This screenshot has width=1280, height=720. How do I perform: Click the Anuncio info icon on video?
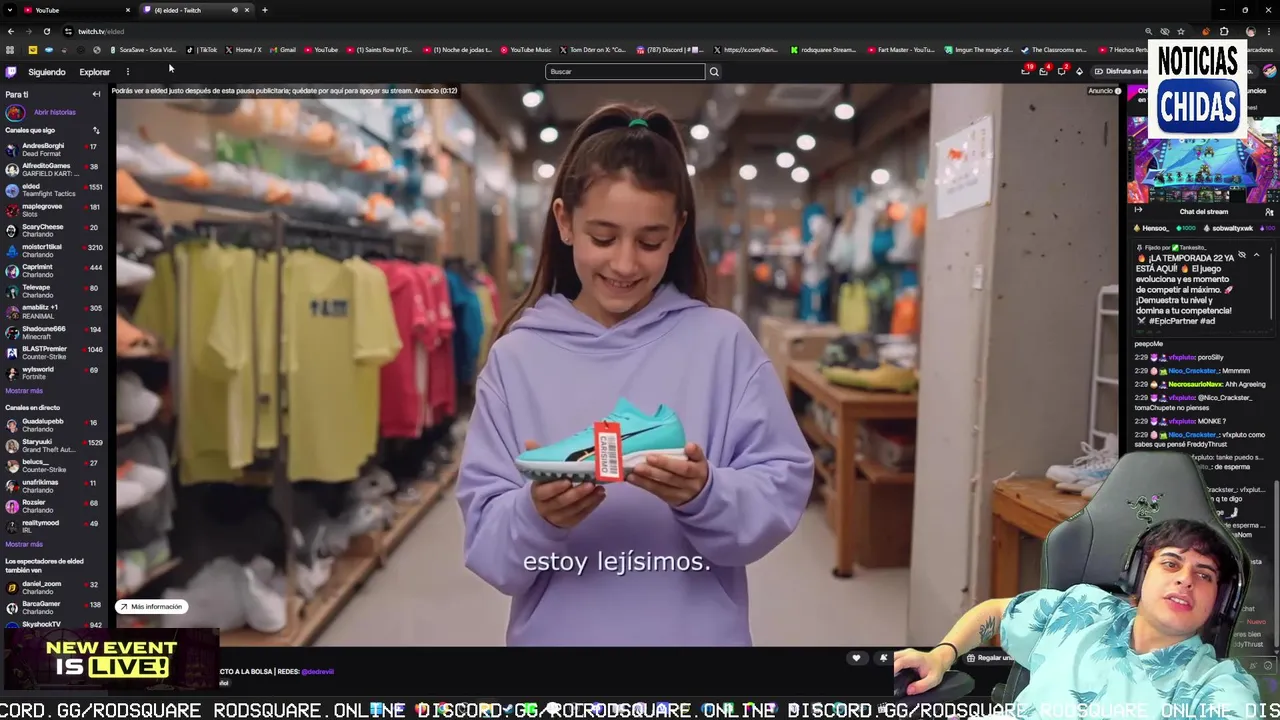tap(1118, 91)
